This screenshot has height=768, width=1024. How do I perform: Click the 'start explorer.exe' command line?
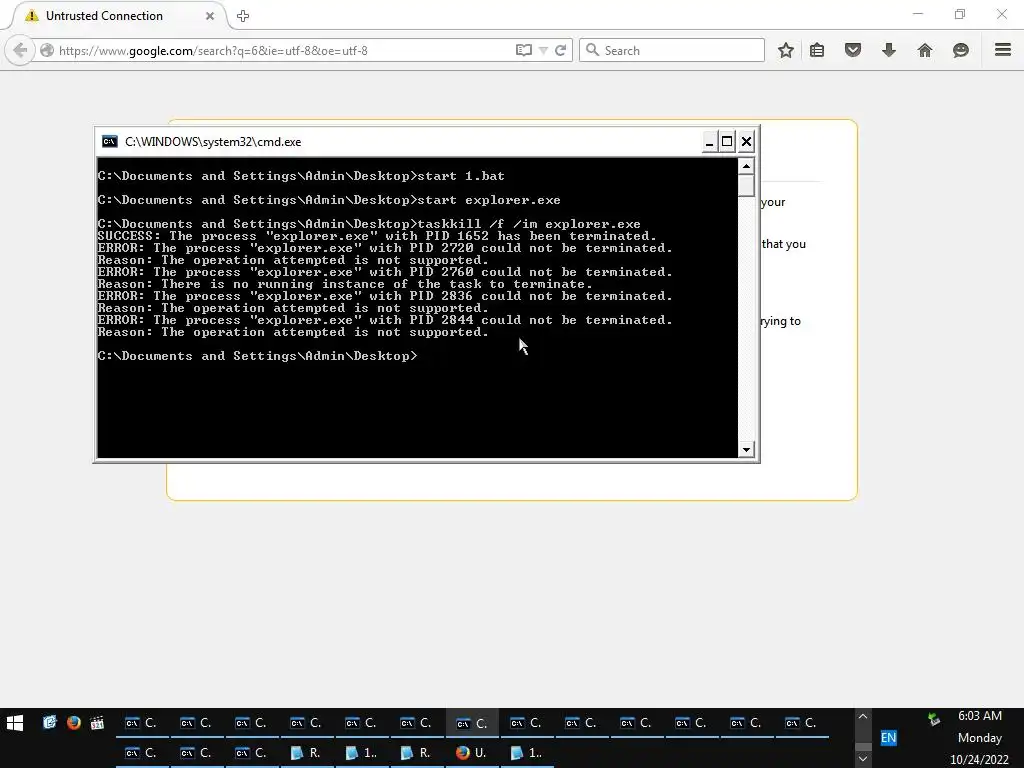pyautogui.click(x=329, y=200)
